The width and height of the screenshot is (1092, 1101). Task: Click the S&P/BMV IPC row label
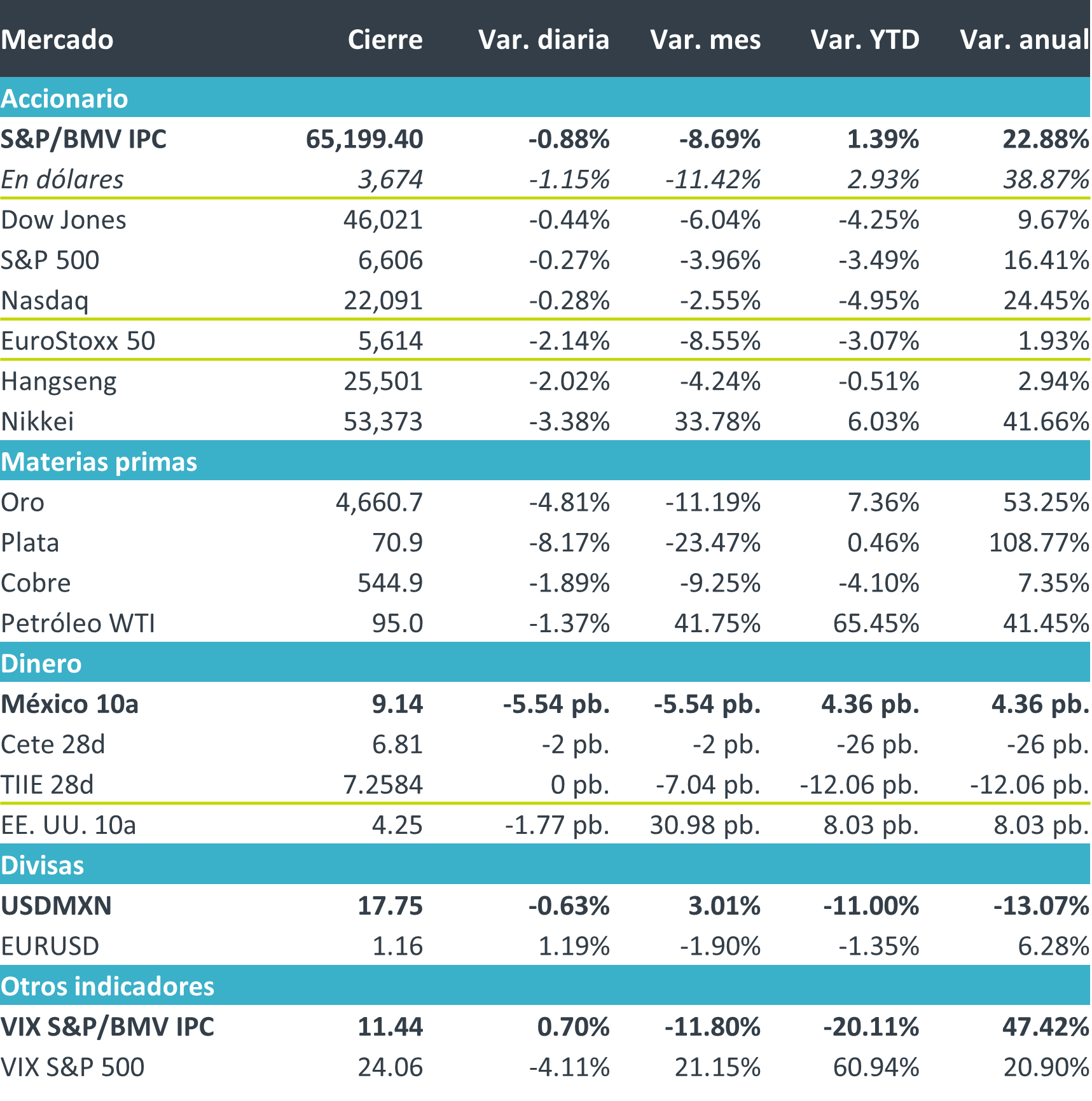click(x=83, y=139)
